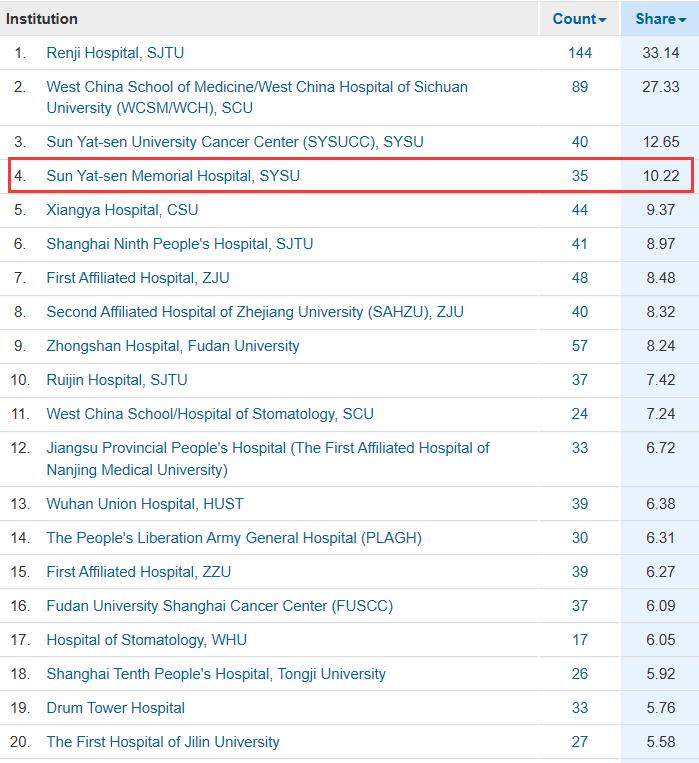Screen dimensions: 699x763
Task: Open Shanghai Ninth People's Hospital link
Action: pos(179,244)
